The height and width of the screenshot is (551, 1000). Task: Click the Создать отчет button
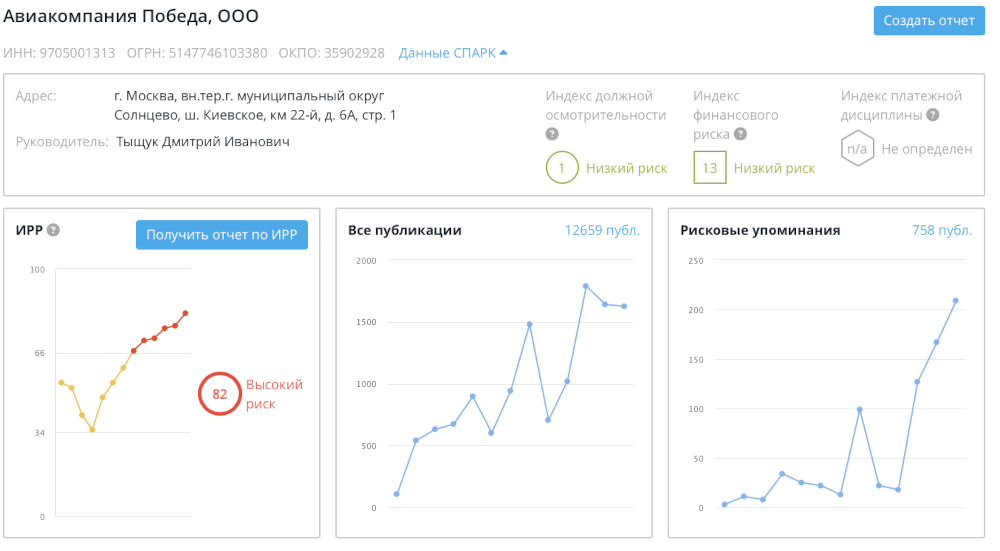929,20
